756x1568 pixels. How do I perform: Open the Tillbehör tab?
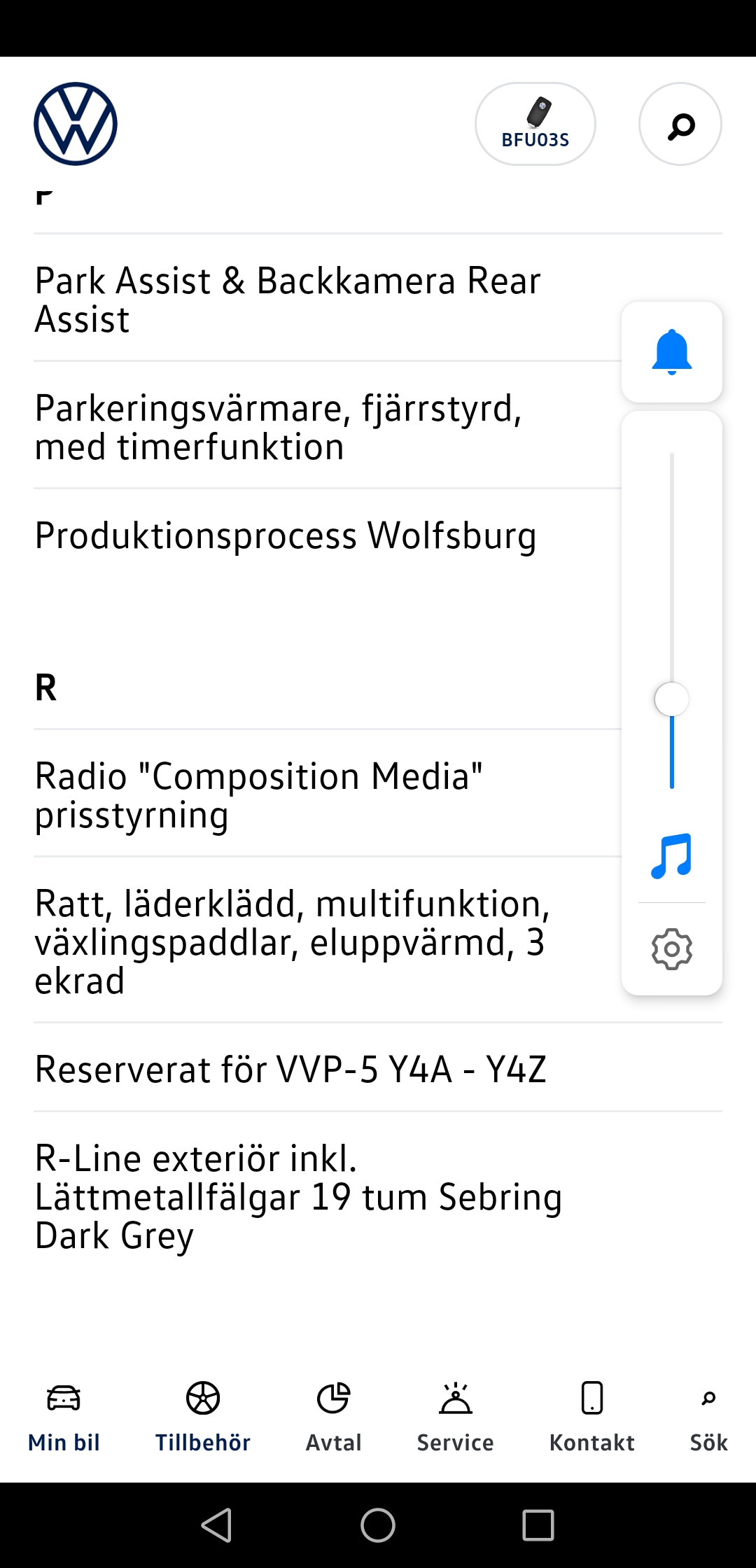pyautogui.click(x=203, y=1415)
